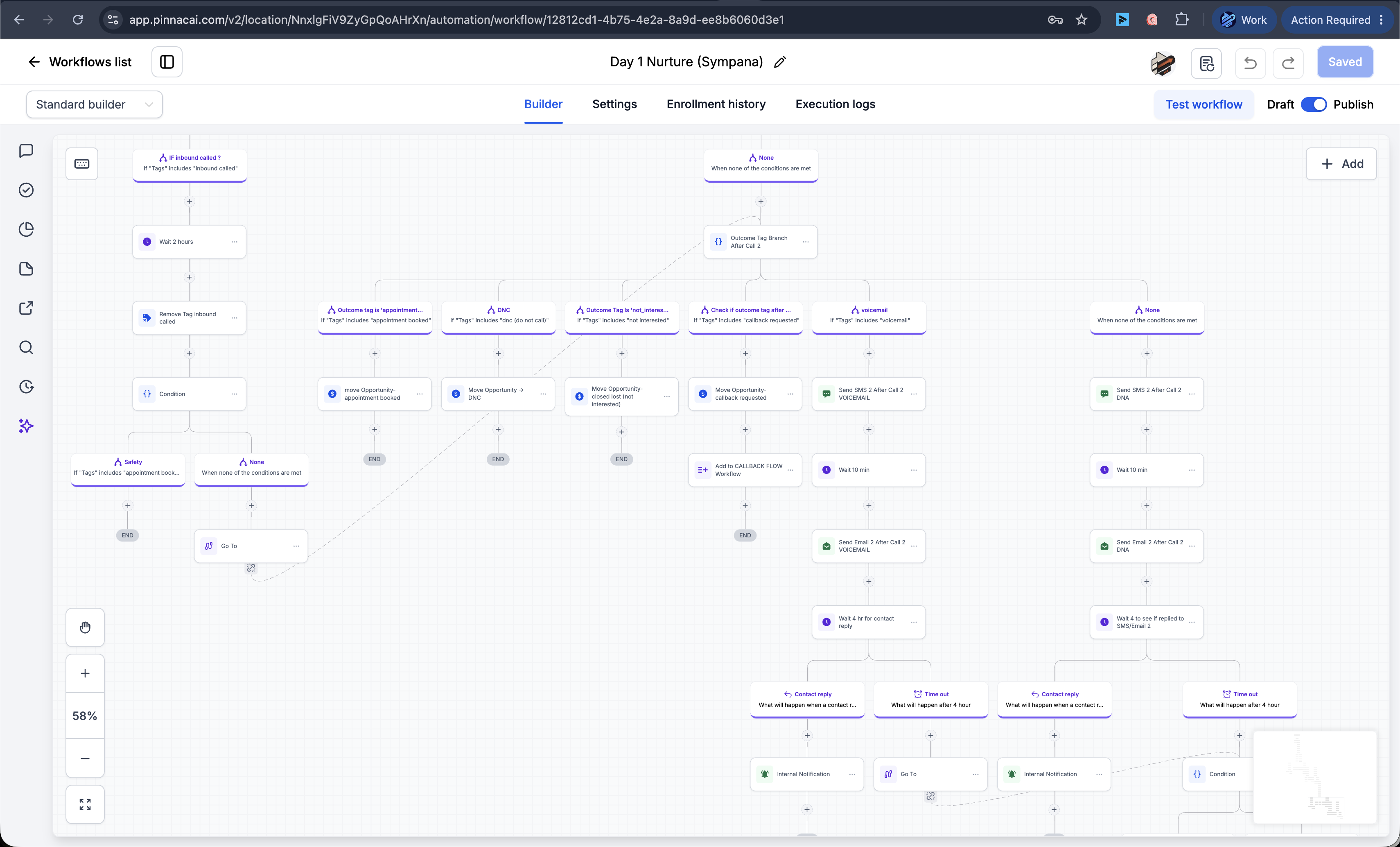Click the Add button on canvas
The width and height of the screenshot is (1400, 847).
tap(1341, 164)
